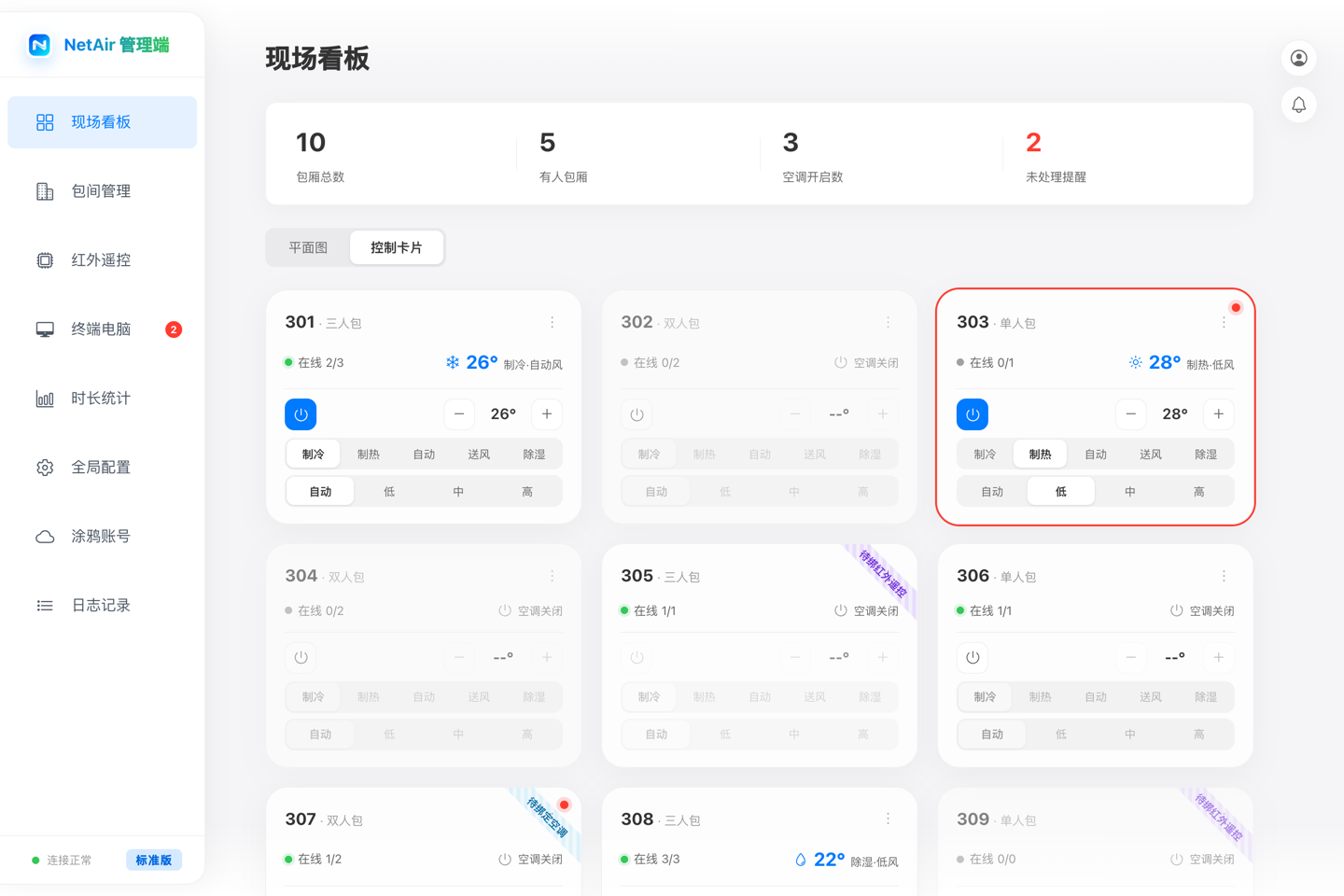Click the 22° dehumidify status on room 308
The width and height of the screenshot is (1344, 896).
click(x=846, y=860)
